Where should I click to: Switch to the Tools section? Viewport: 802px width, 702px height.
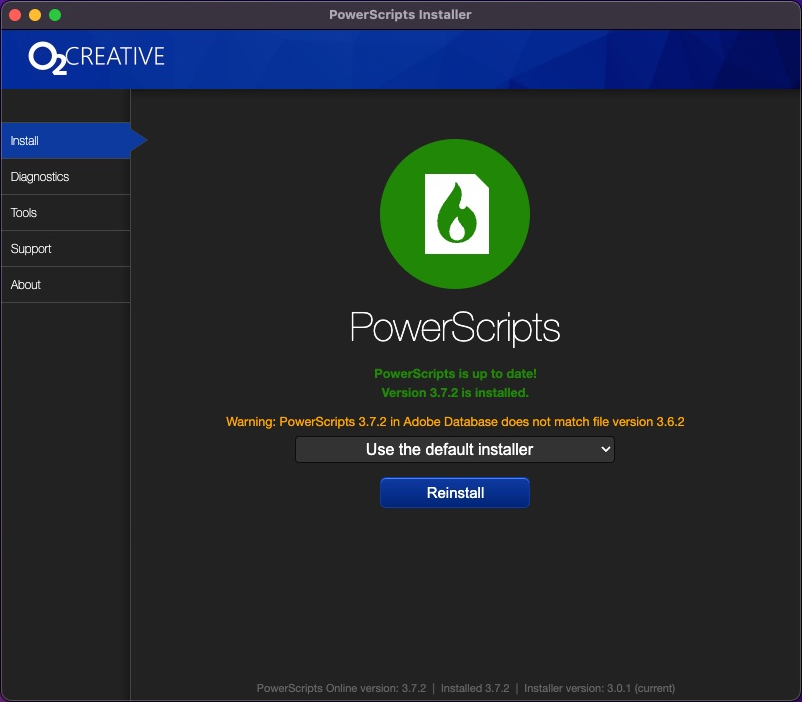pos(66,213)
